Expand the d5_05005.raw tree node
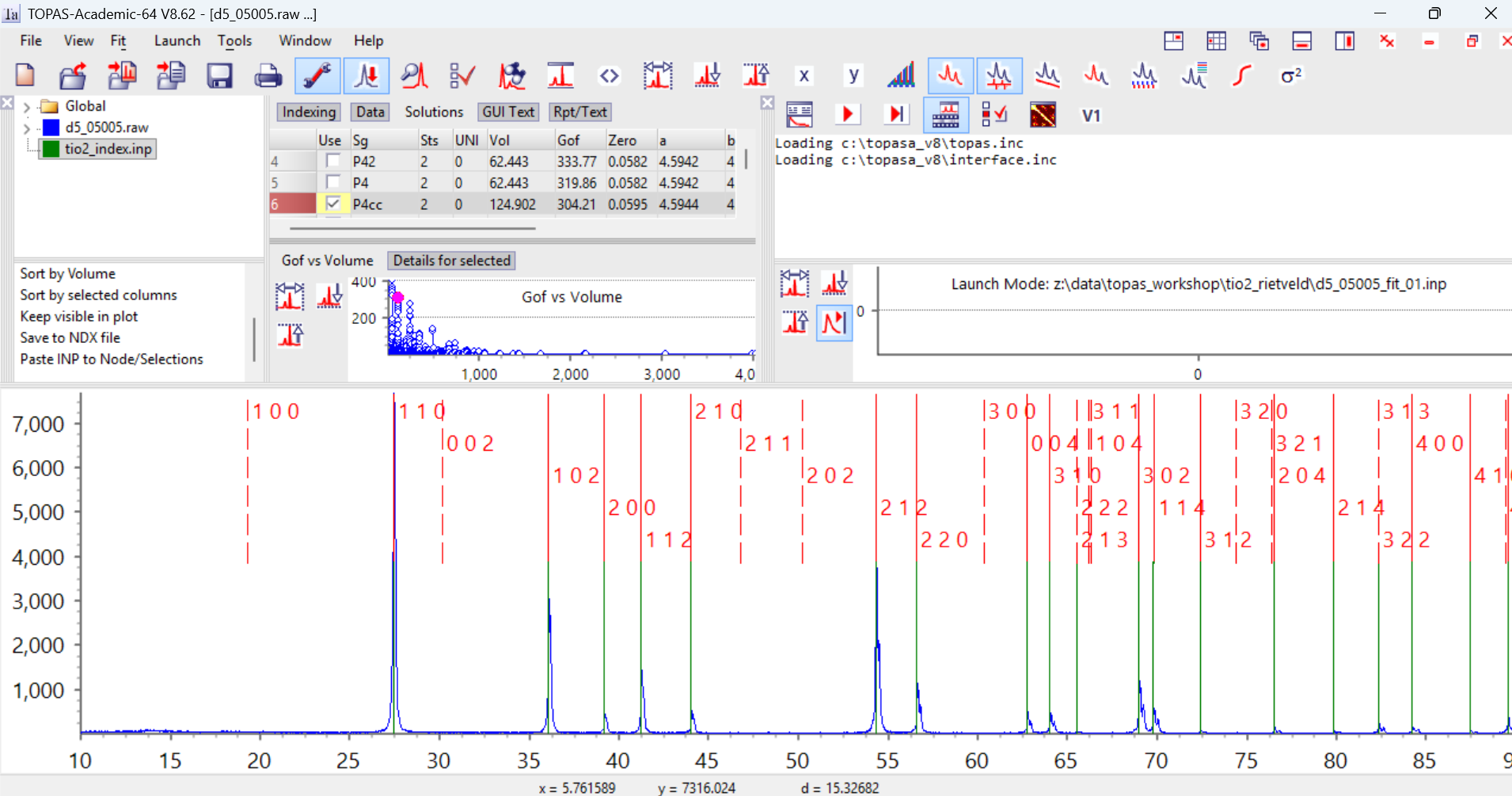Image resolution: width=1512 pixels, height=796 pixels. (27, 128)
